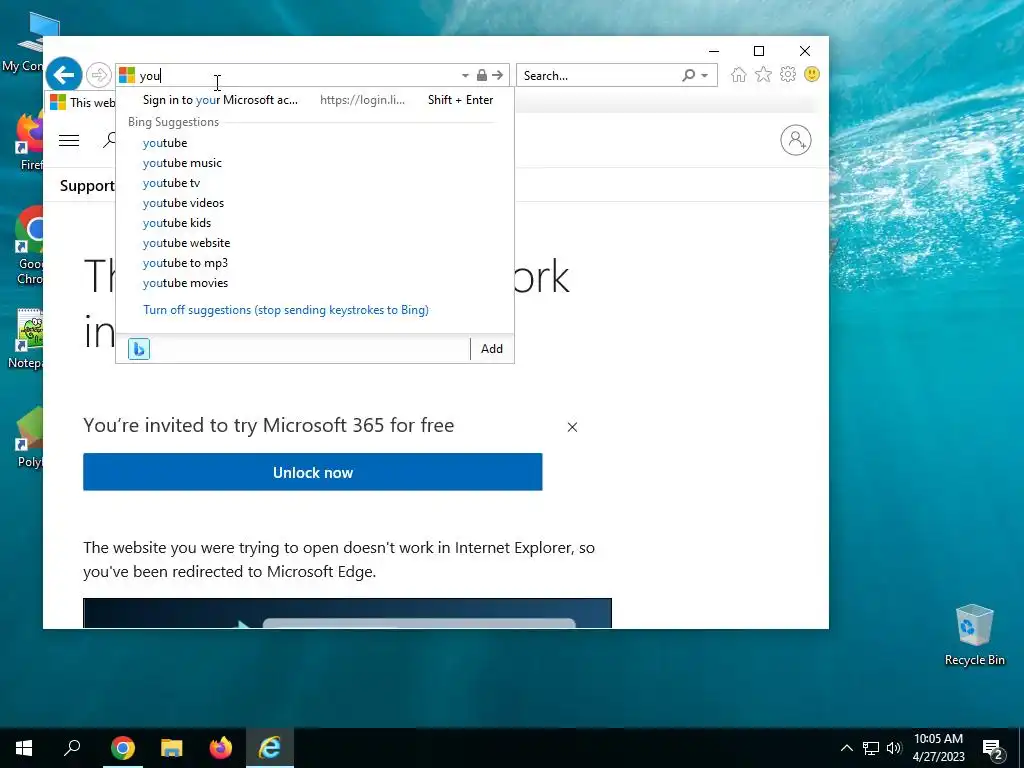Screen dimensions: 1024x768
Task: Open Windows taskbar search
Action: [x=72, y=748]
